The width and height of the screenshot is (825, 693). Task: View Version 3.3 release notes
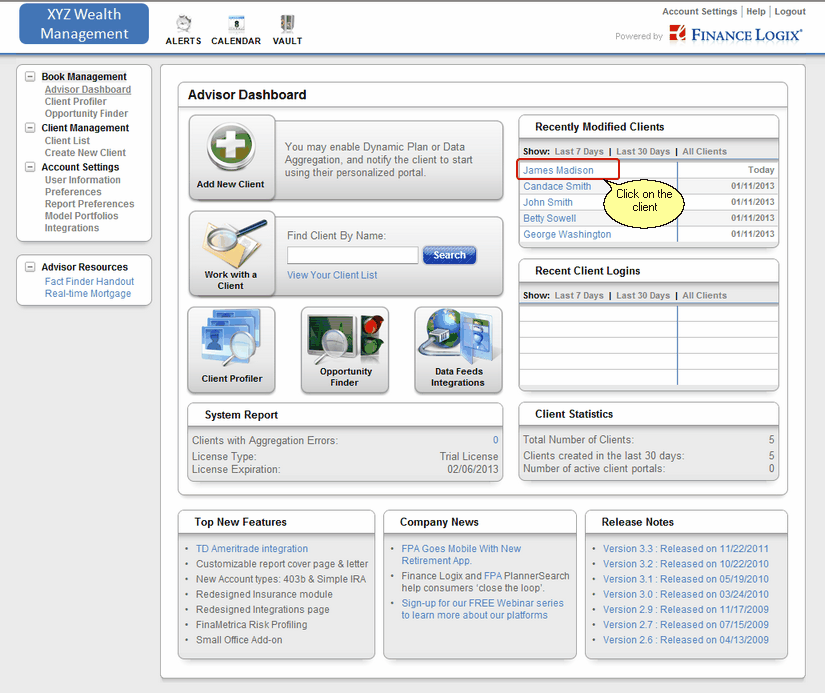(688, 548)
